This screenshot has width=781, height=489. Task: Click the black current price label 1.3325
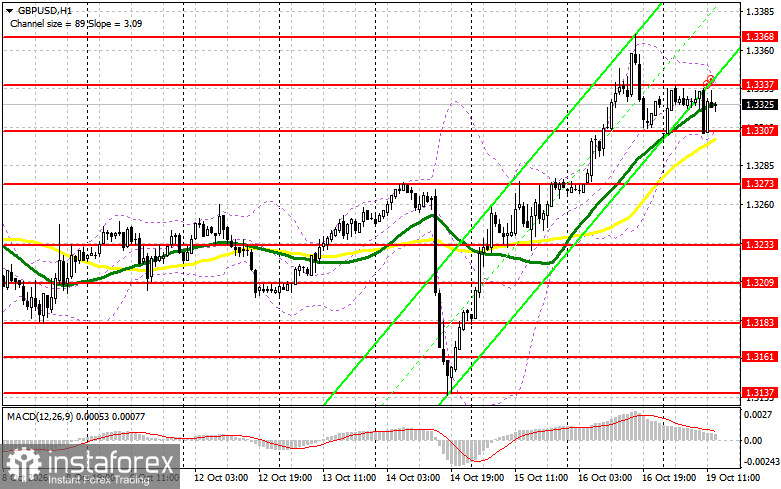[760, 105]
